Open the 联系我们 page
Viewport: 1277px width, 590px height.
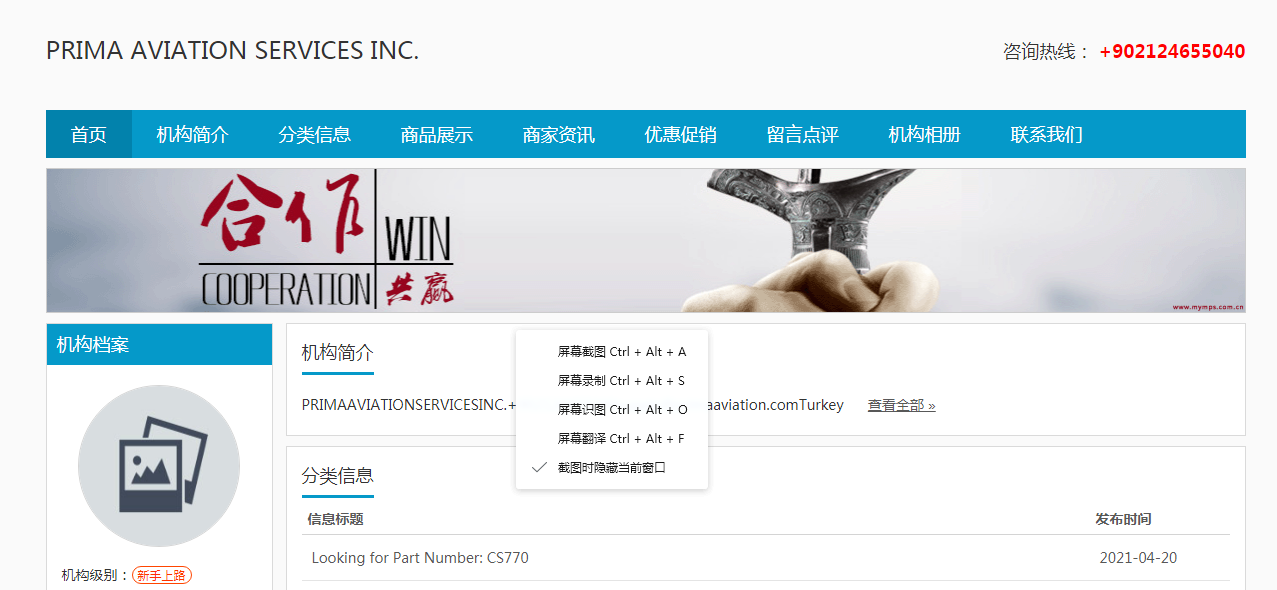click(x=1047, y=134)
